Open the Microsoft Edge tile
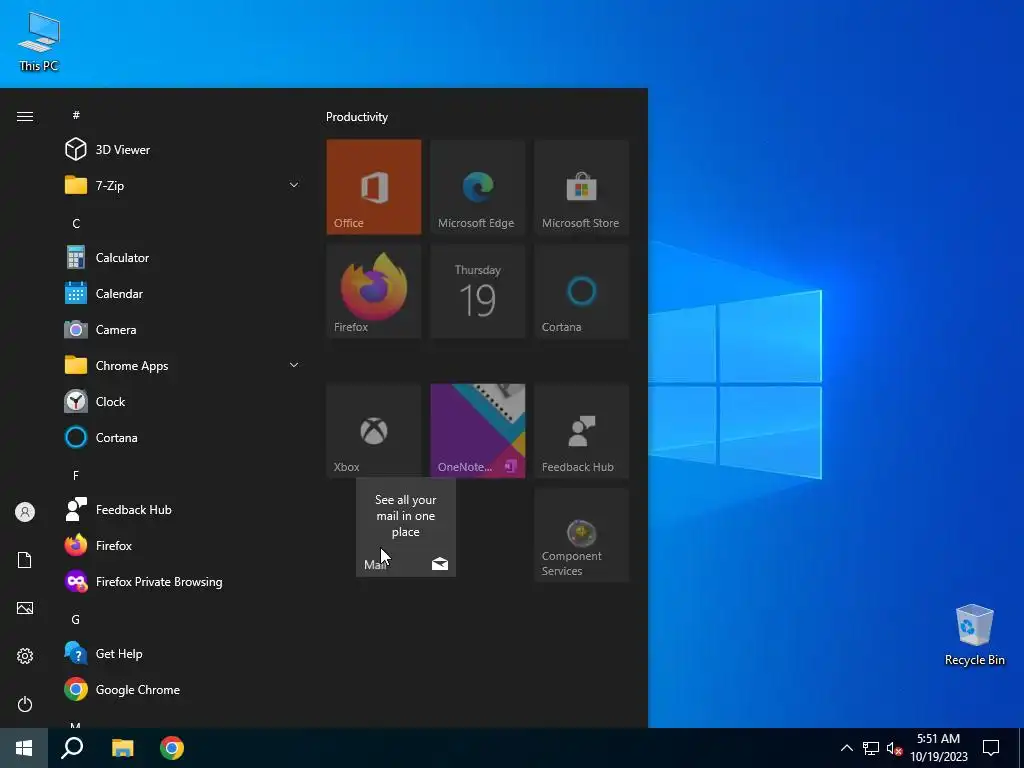The width and height of the screenshot is (1024, 768). 477,187
